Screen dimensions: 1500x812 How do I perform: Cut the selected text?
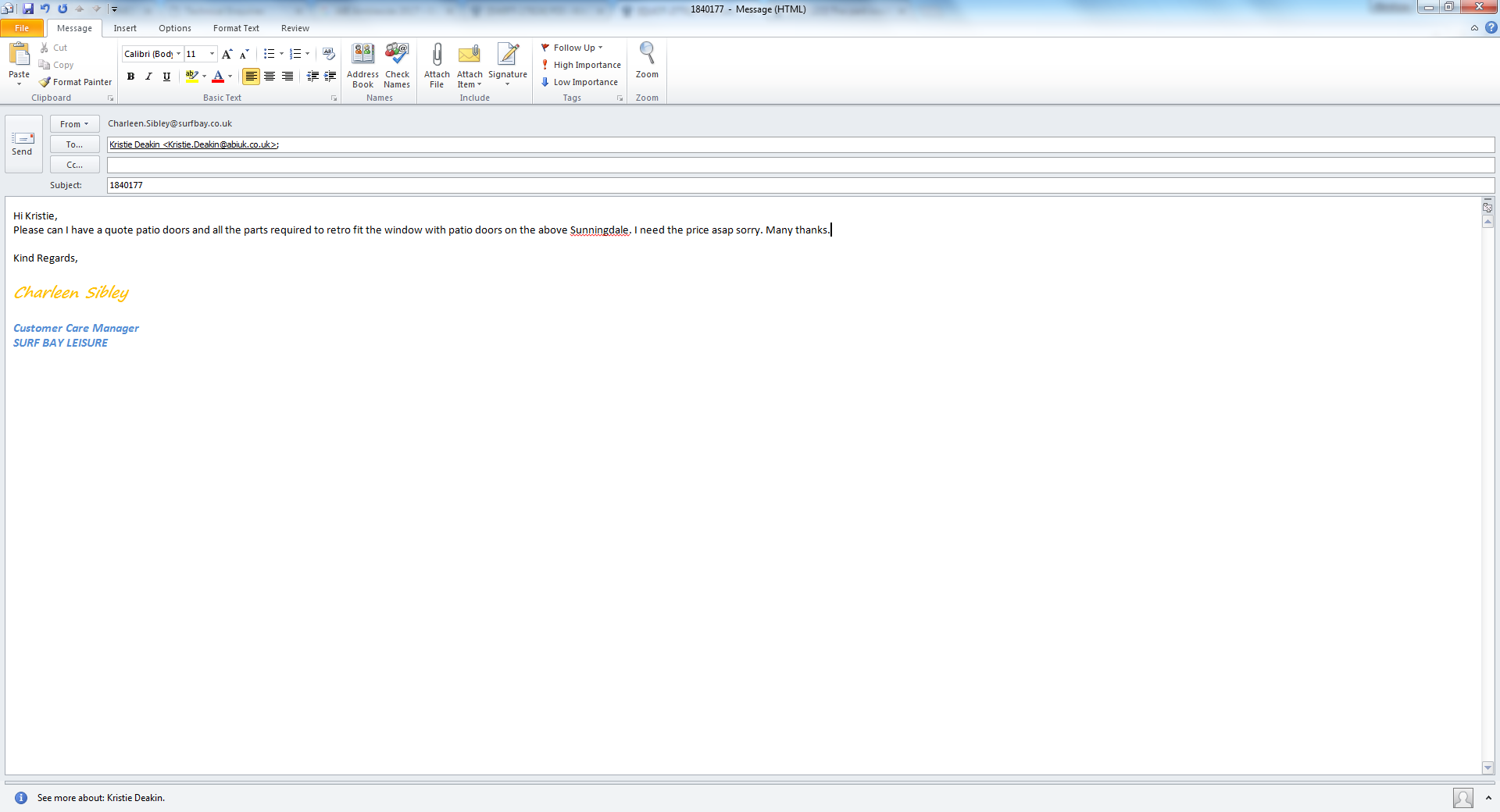[53, 48]
